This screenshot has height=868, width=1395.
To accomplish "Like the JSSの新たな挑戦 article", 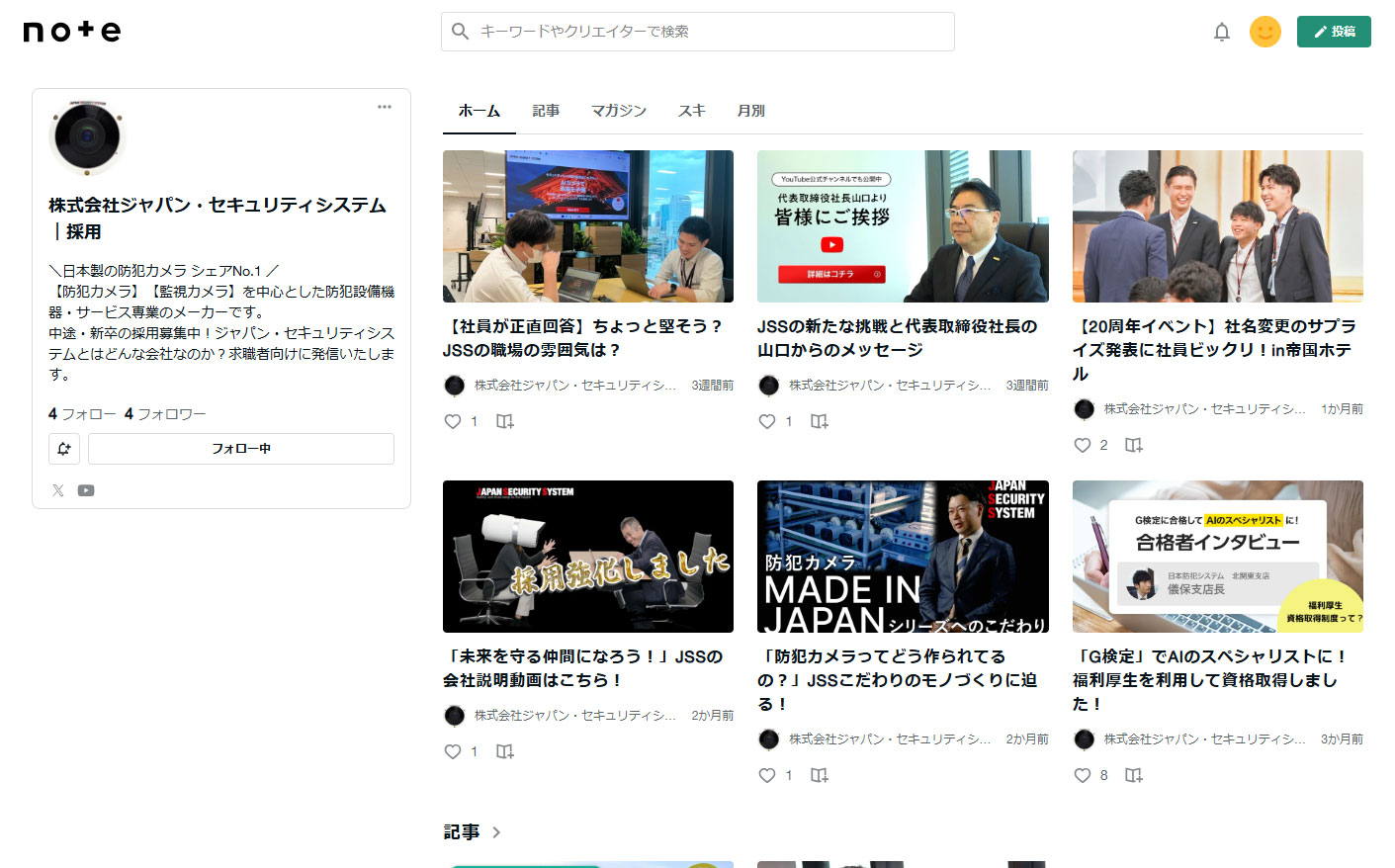I will click(x=767, y=421).
